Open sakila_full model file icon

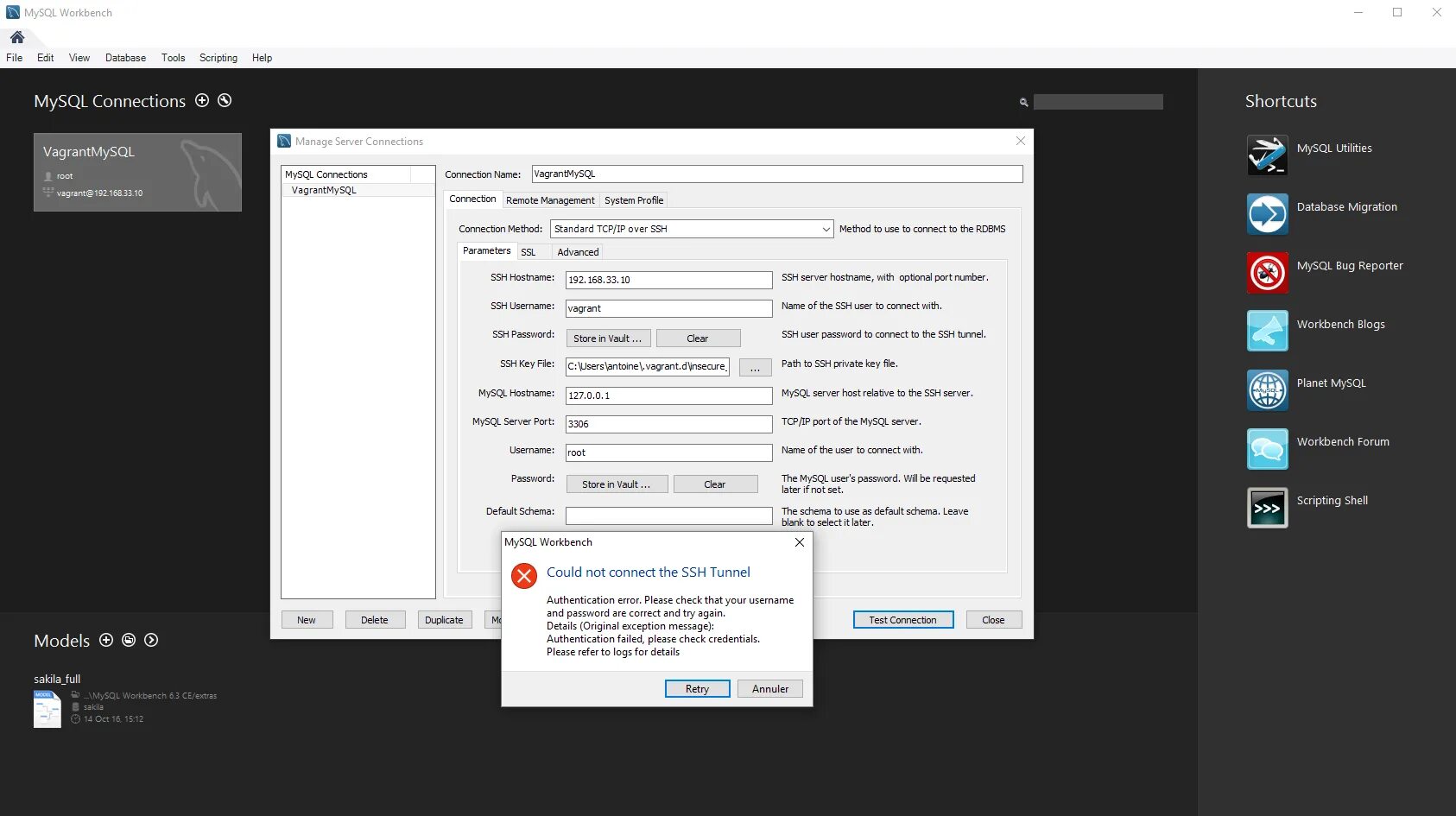pyautogui.click(x=47, y=709)
